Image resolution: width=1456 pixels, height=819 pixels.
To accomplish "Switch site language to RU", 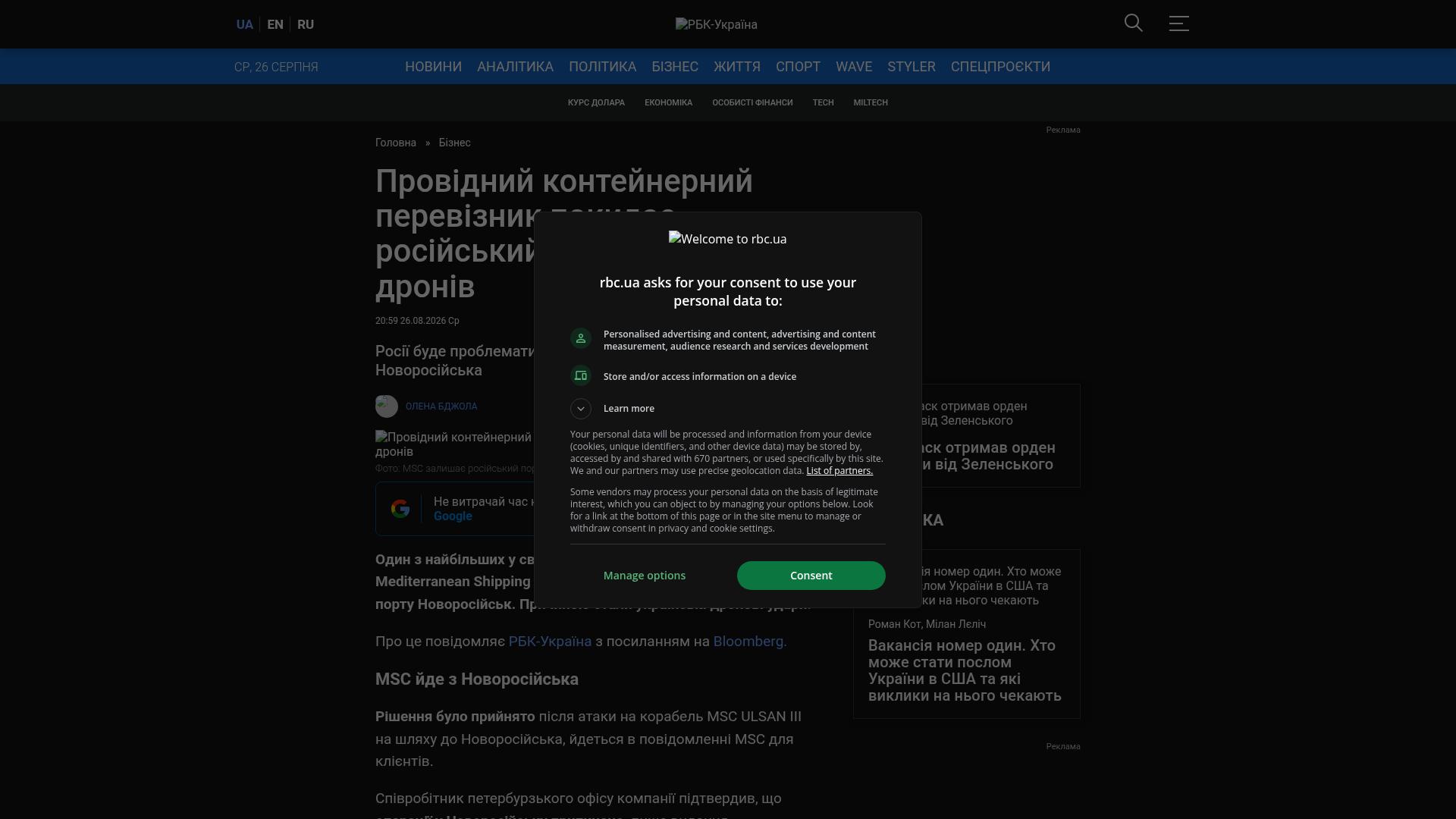I will [306, 24].
